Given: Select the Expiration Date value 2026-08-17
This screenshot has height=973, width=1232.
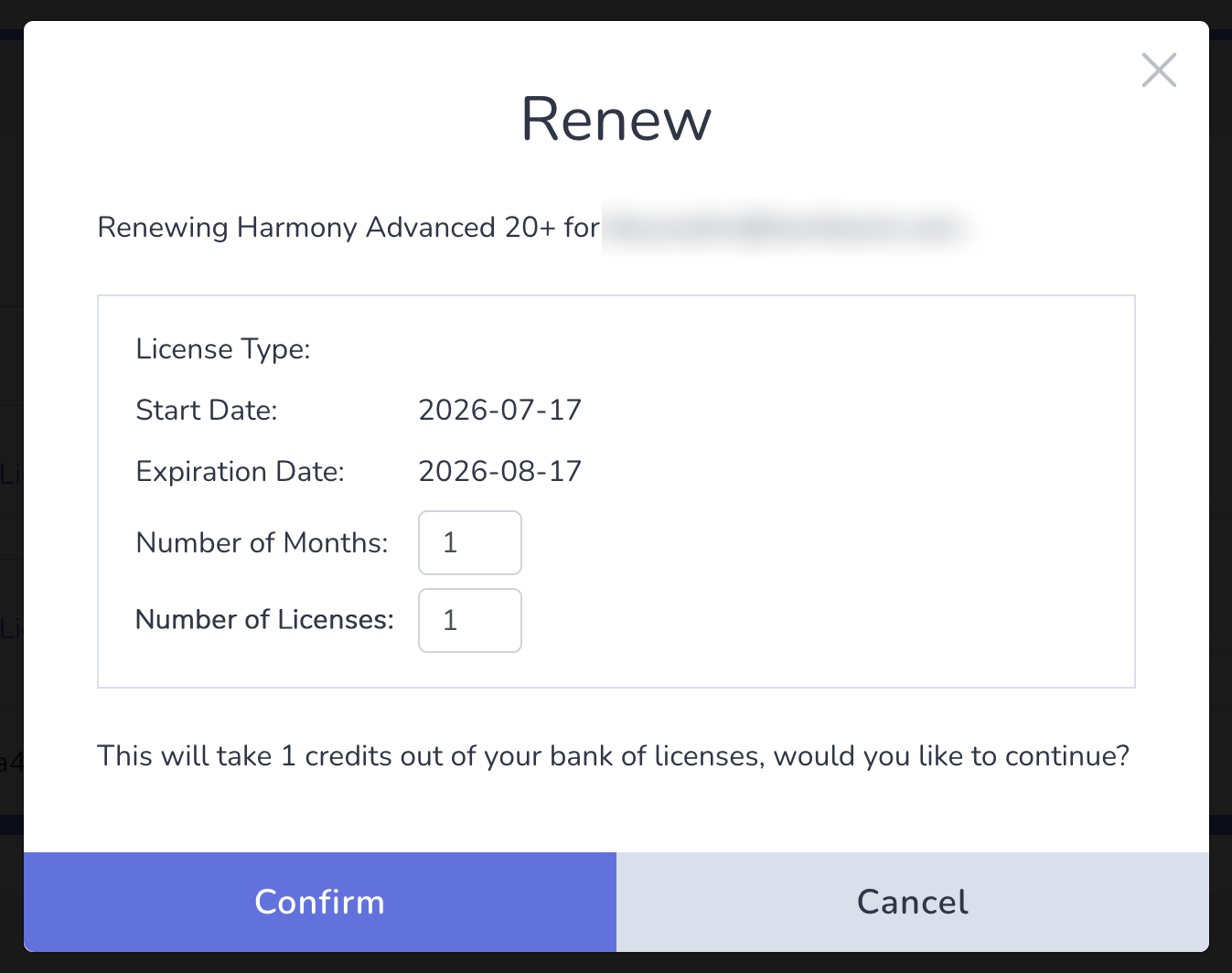Looking at the screenshot, I should pyautogui.click(x=500, y=471).
